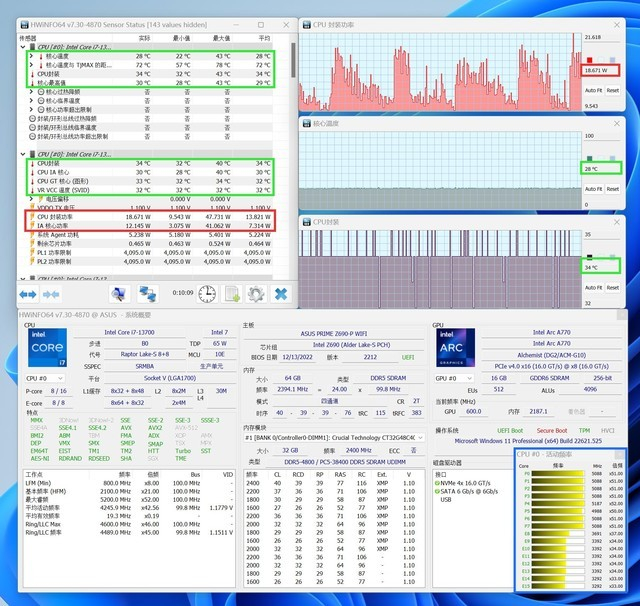This screenshot has width=640, height=606.
Task: Open the memory module #1 BANK 0 dropdown
Action: tap(334, 437)
